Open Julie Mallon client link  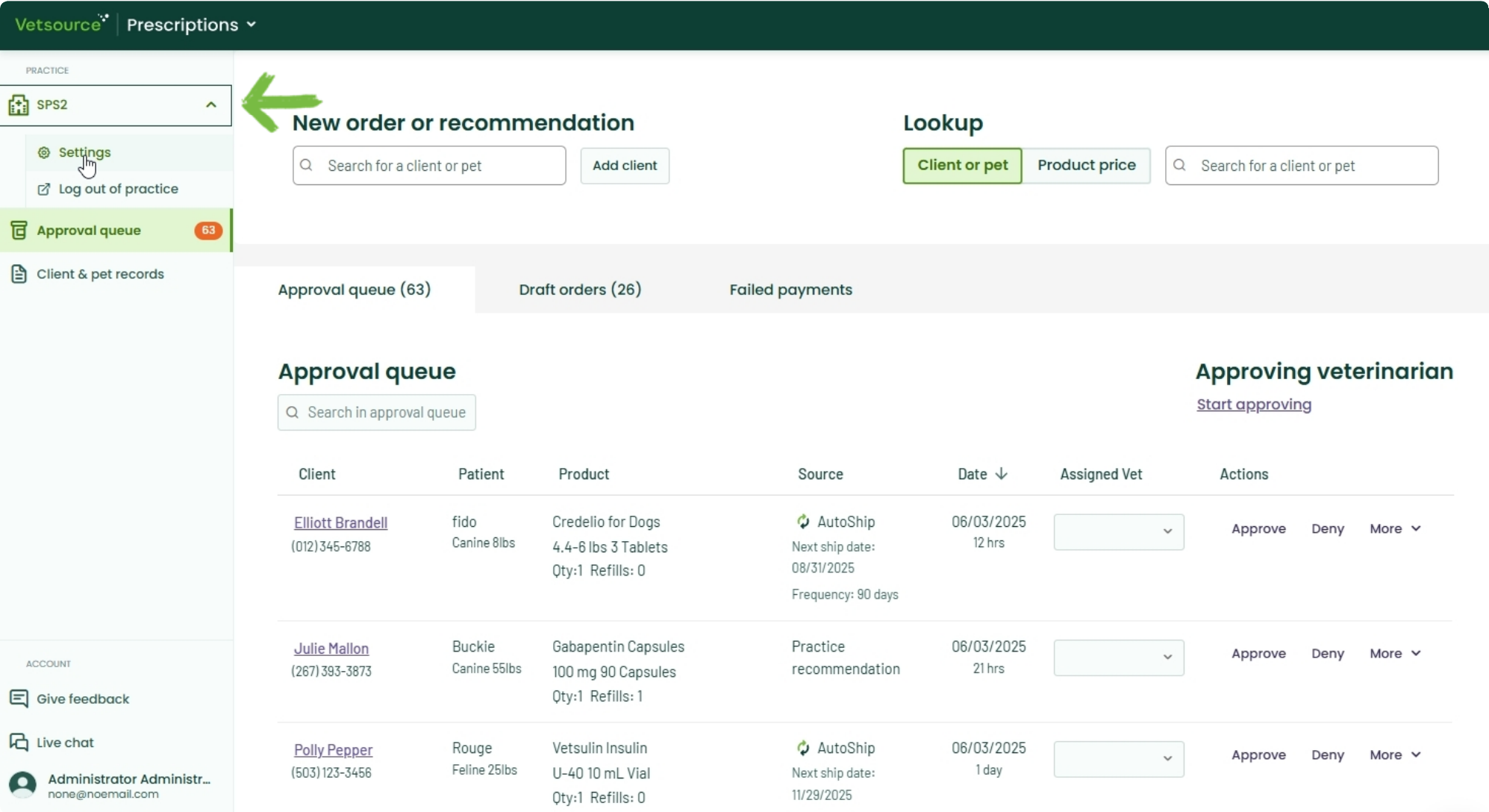click(331, 649)
